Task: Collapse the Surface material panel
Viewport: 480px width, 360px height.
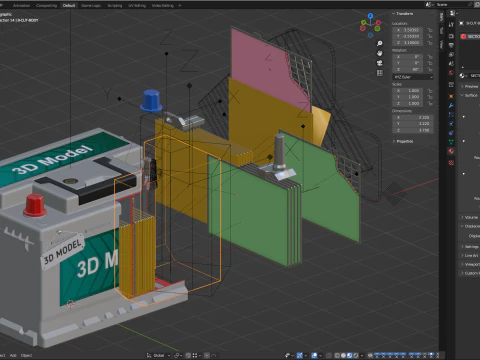Action: coord(469,95)
